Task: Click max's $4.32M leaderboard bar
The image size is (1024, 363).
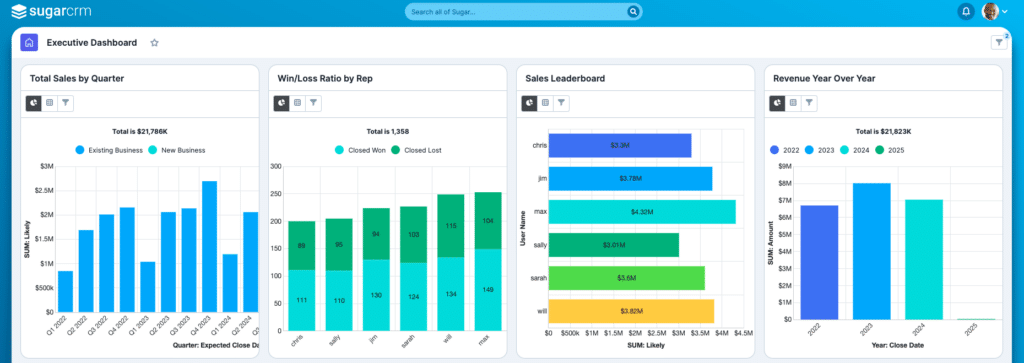Action: (x=642, y=212)
